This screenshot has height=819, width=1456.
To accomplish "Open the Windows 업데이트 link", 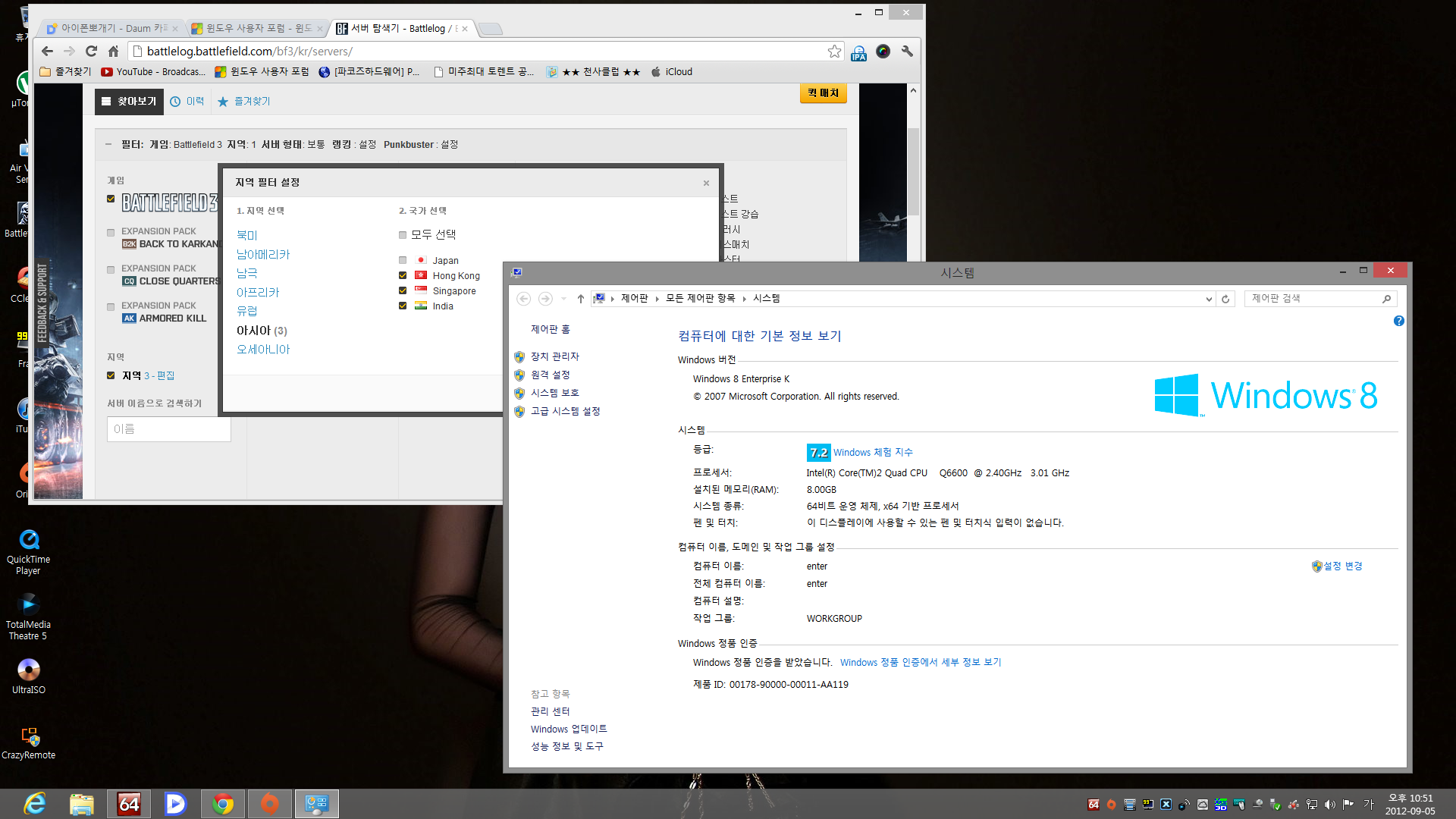I will click(569, 729).
